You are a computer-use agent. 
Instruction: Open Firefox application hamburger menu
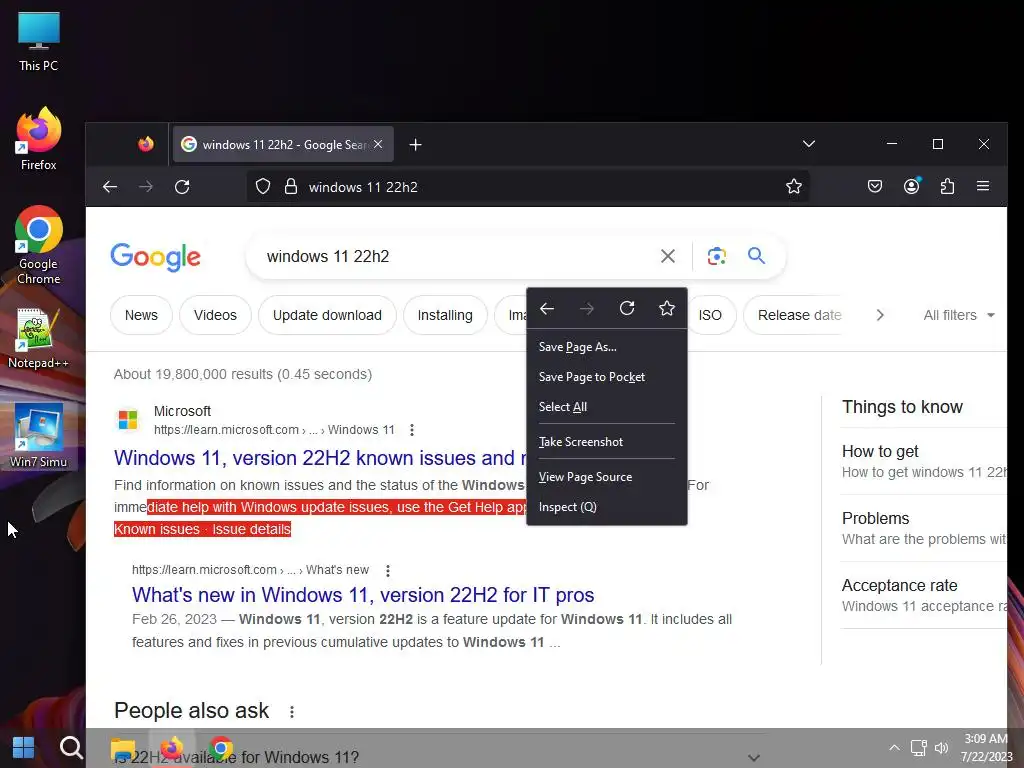983,186
